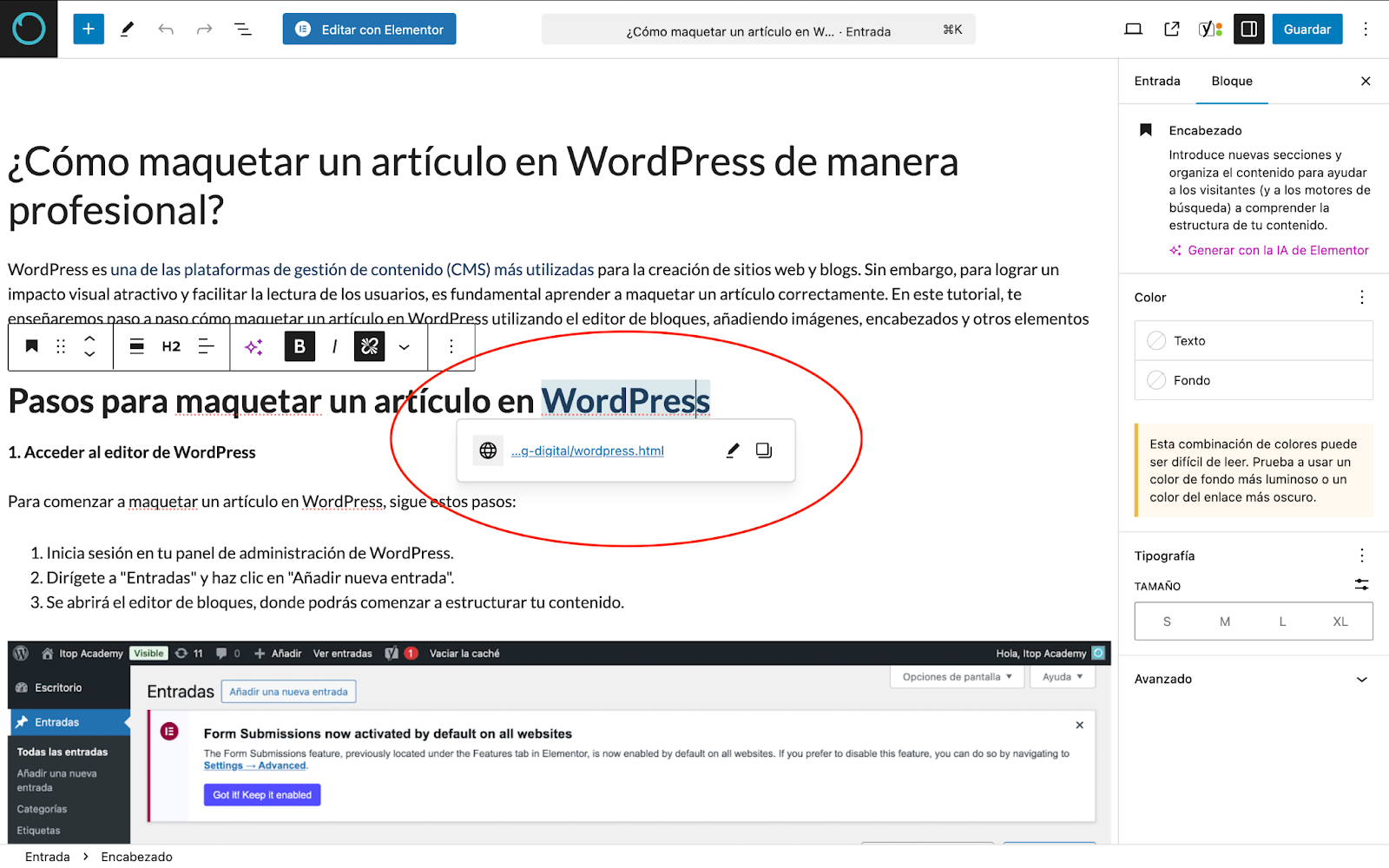Open the block alignment icon

pos(136,346)
